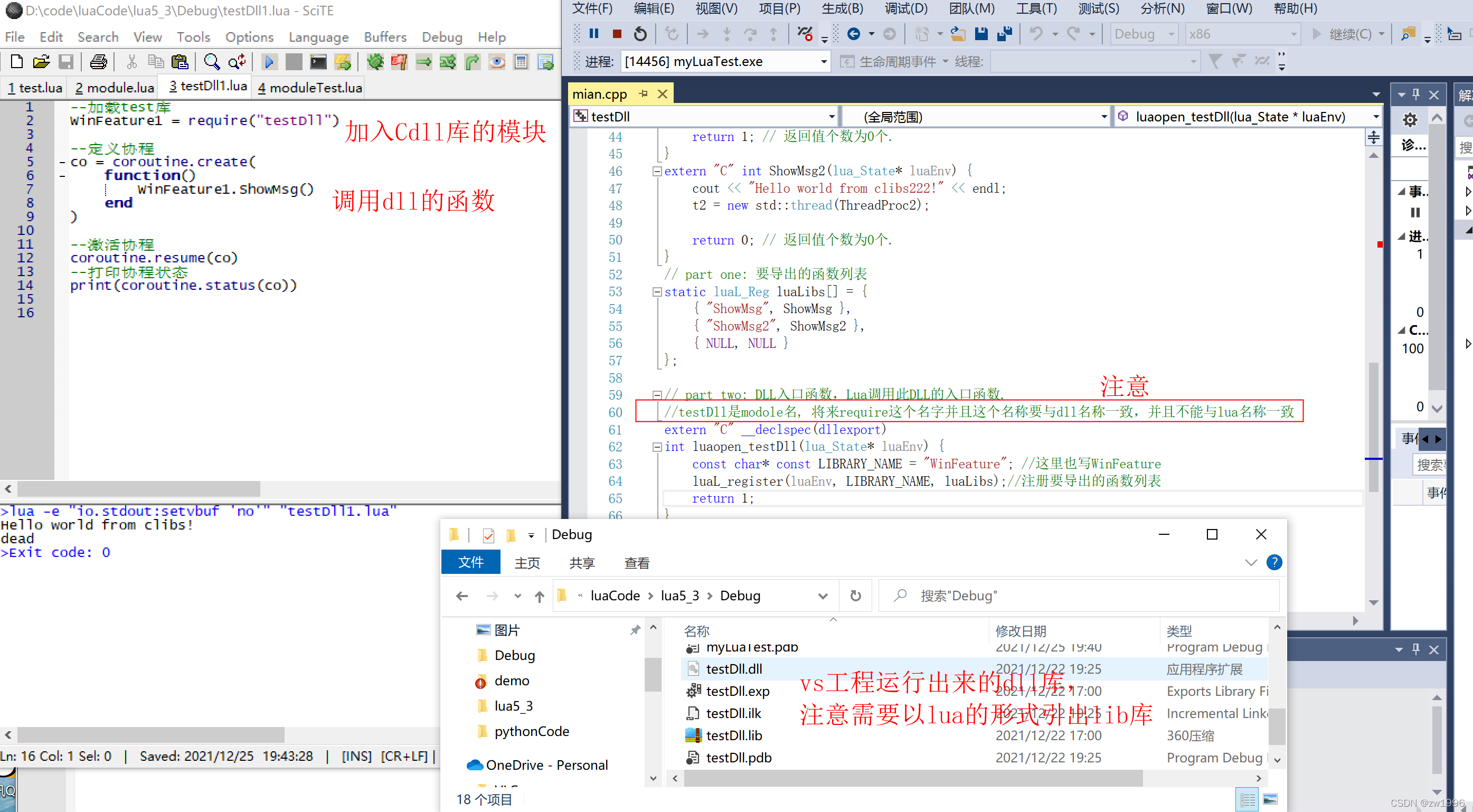Image resolution: width=1473 pixels, height=812 pixels.
Task: Open the Buffers menu in SciTE
Action: [x=385, y=37]
